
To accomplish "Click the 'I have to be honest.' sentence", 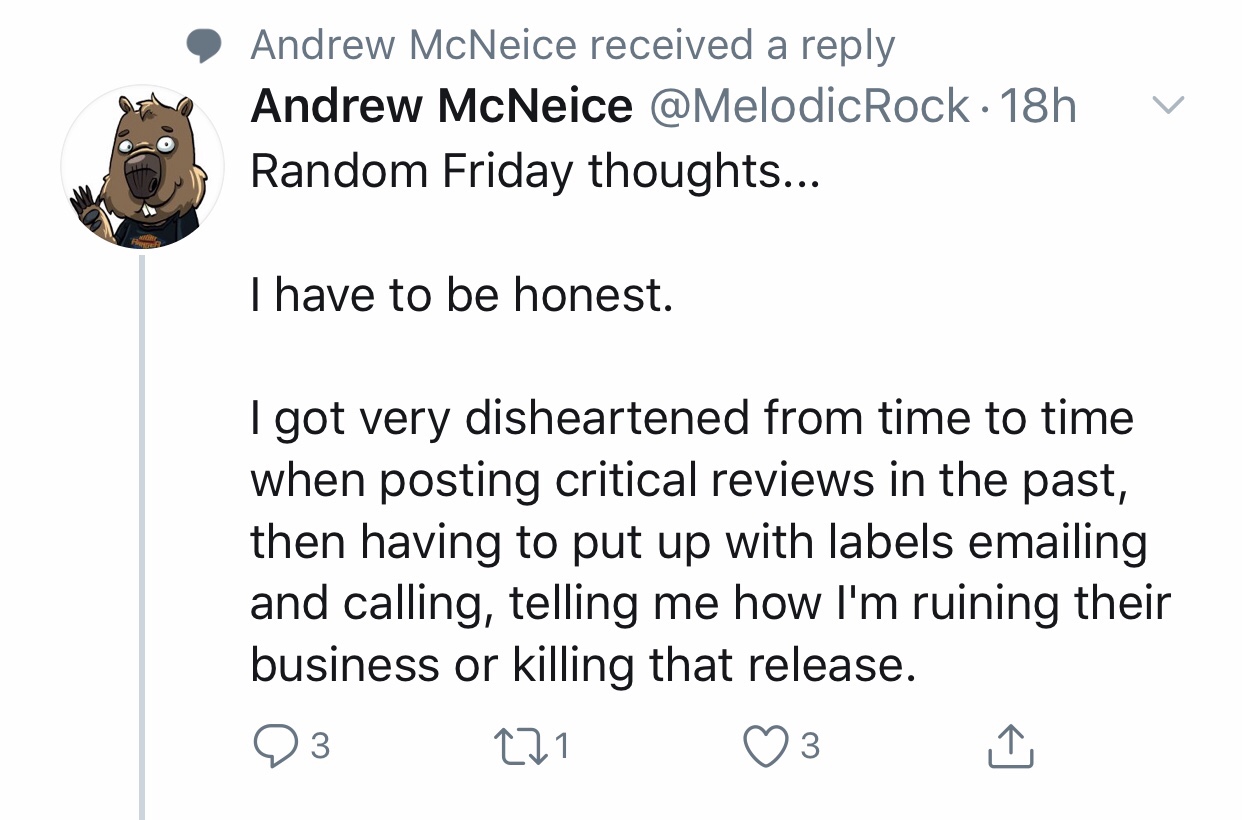I will 461,295.
